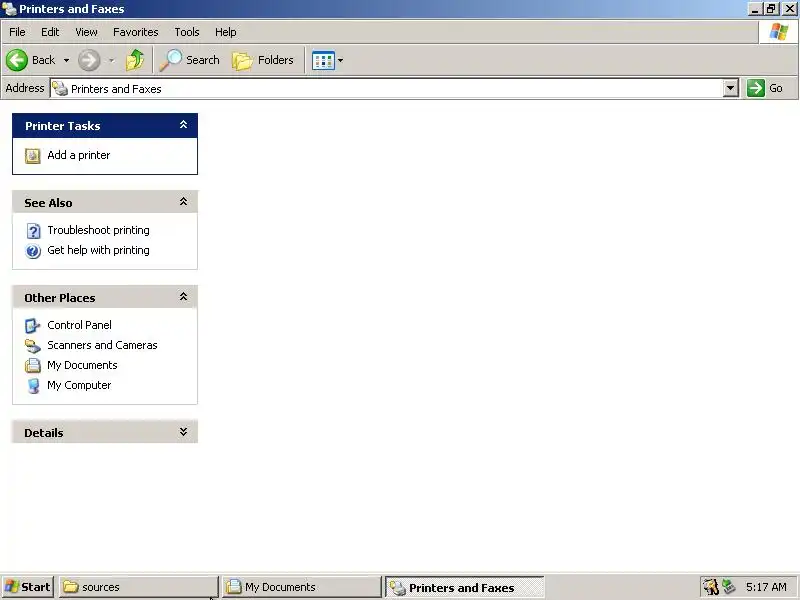Image resolution: width=800 pixels, height=600 pixels.
Task: Click the printer icon in address bar
Action: [x=60, y=89]
